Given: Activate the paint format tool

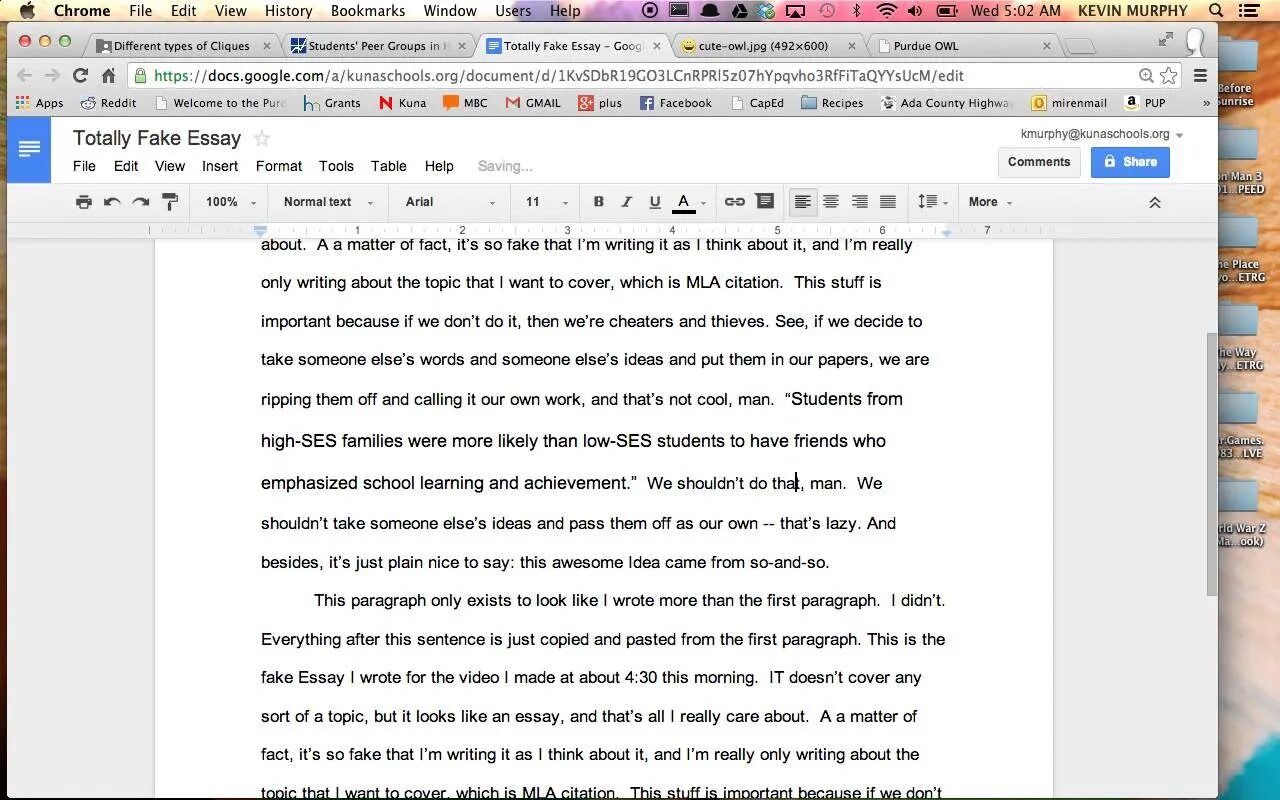Looking at the screenshot, I should 170,202.
